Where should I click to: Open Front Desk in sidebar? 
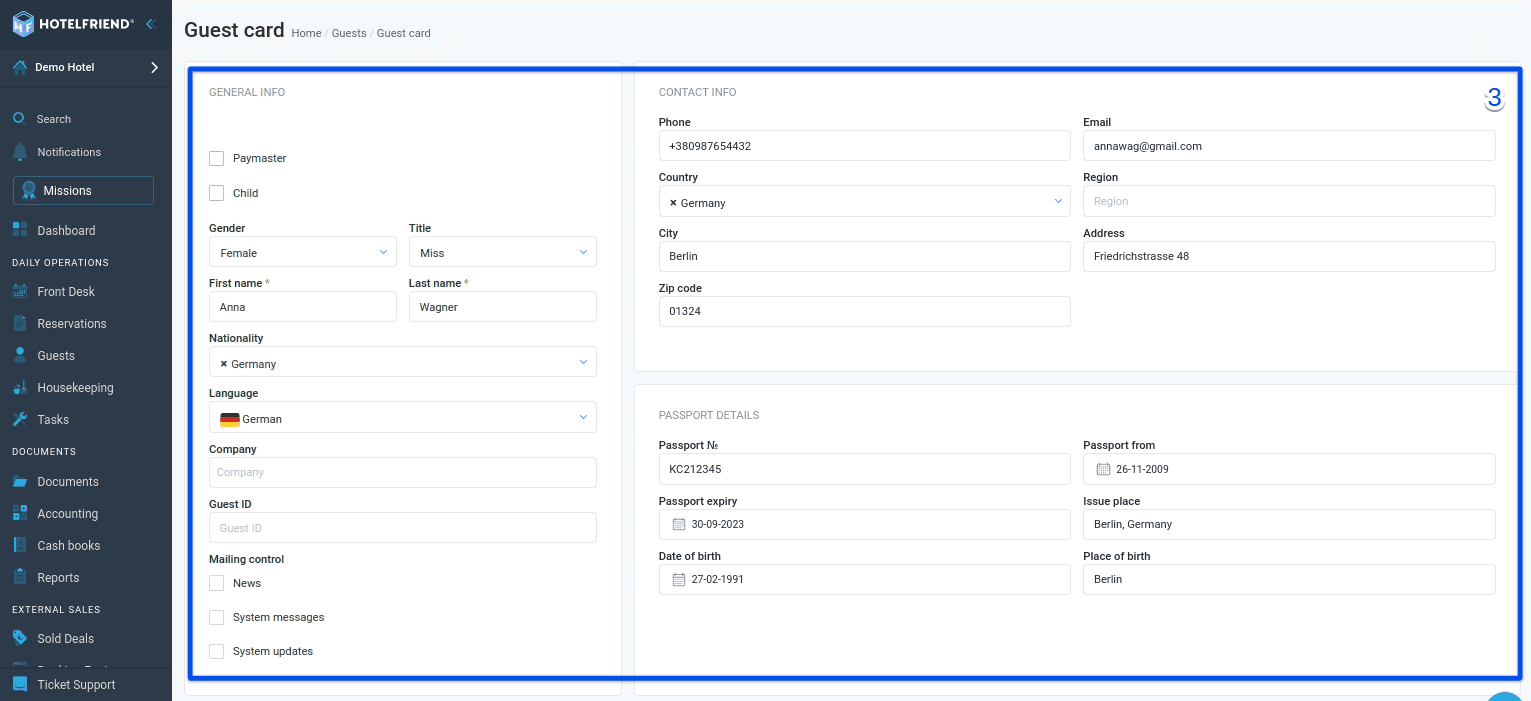click(x=66, y=292)
